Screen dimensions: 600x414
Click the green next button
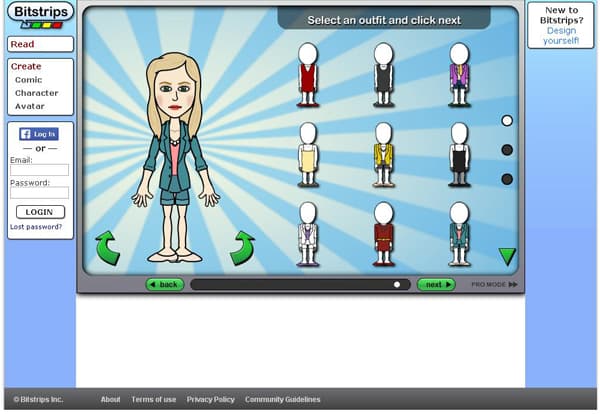coord(436,285)
